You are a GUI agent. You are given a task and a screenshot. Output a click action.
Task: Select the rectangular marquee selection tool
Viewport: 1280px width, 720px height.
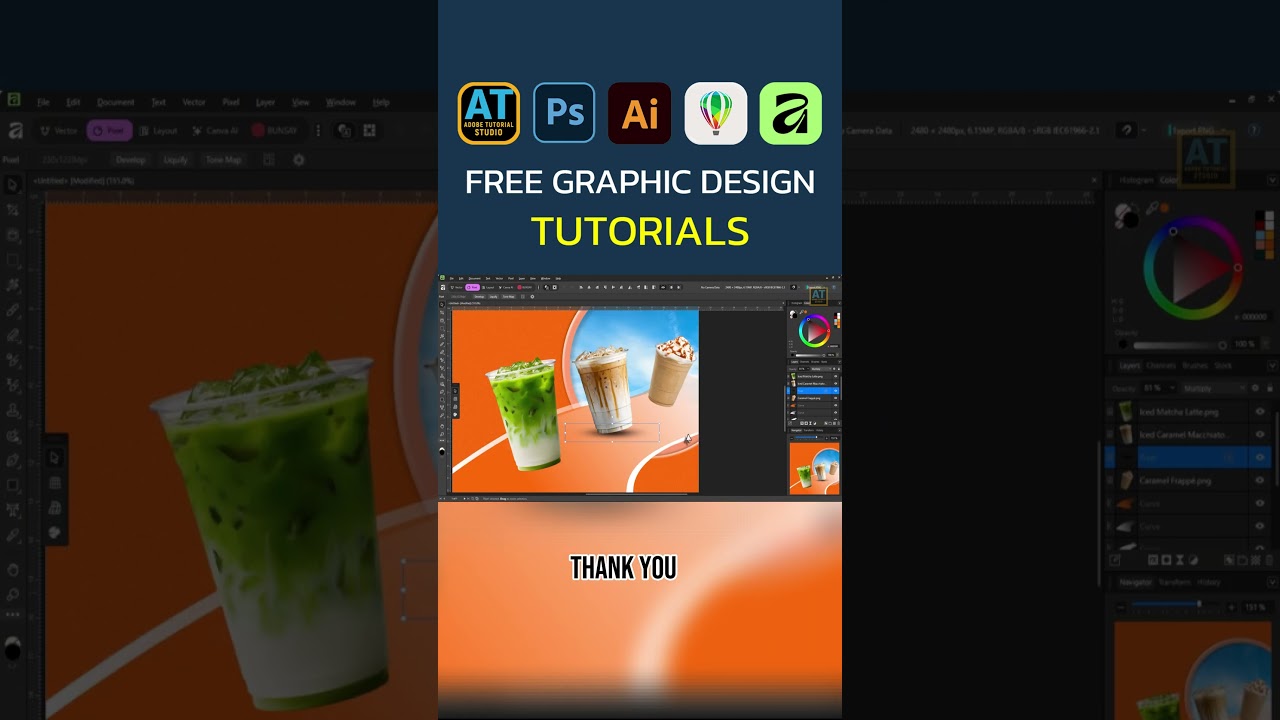click(12, 260)
